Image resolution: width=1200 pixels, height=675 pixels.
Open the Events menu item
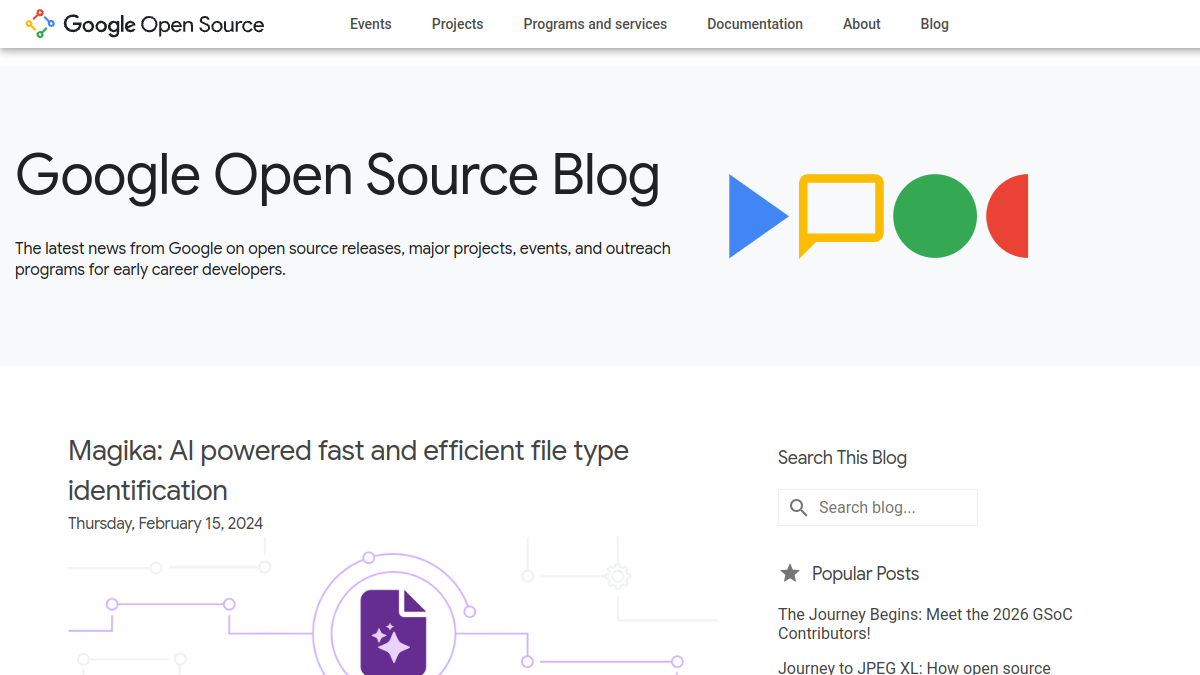coord(371,24)
